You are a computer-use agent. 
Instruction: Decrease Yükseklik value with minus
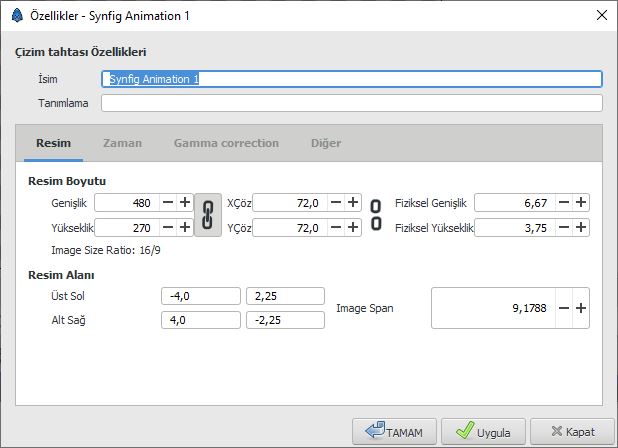pyautogui.click(x=168, y=227)
